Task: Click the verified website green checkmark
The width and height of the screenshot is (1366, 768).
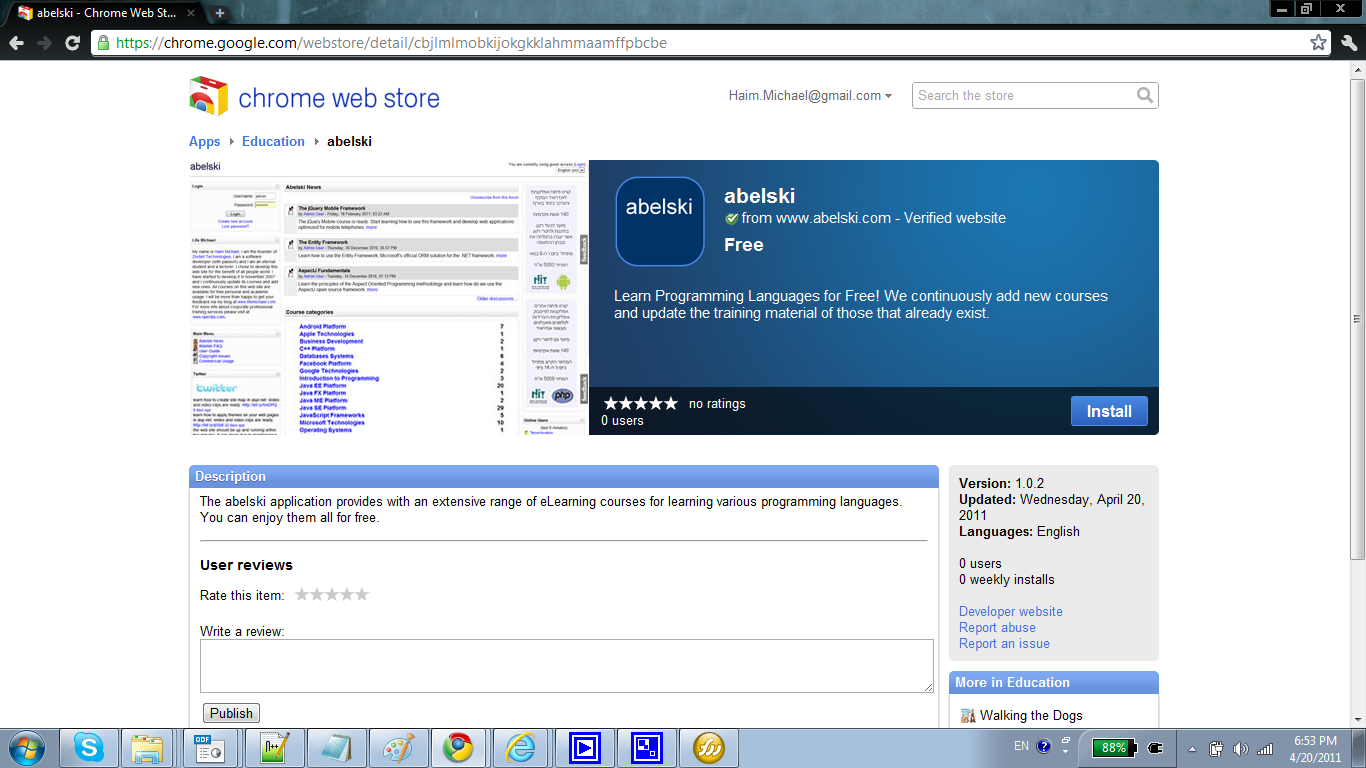Action: click(x=731, y=218)
